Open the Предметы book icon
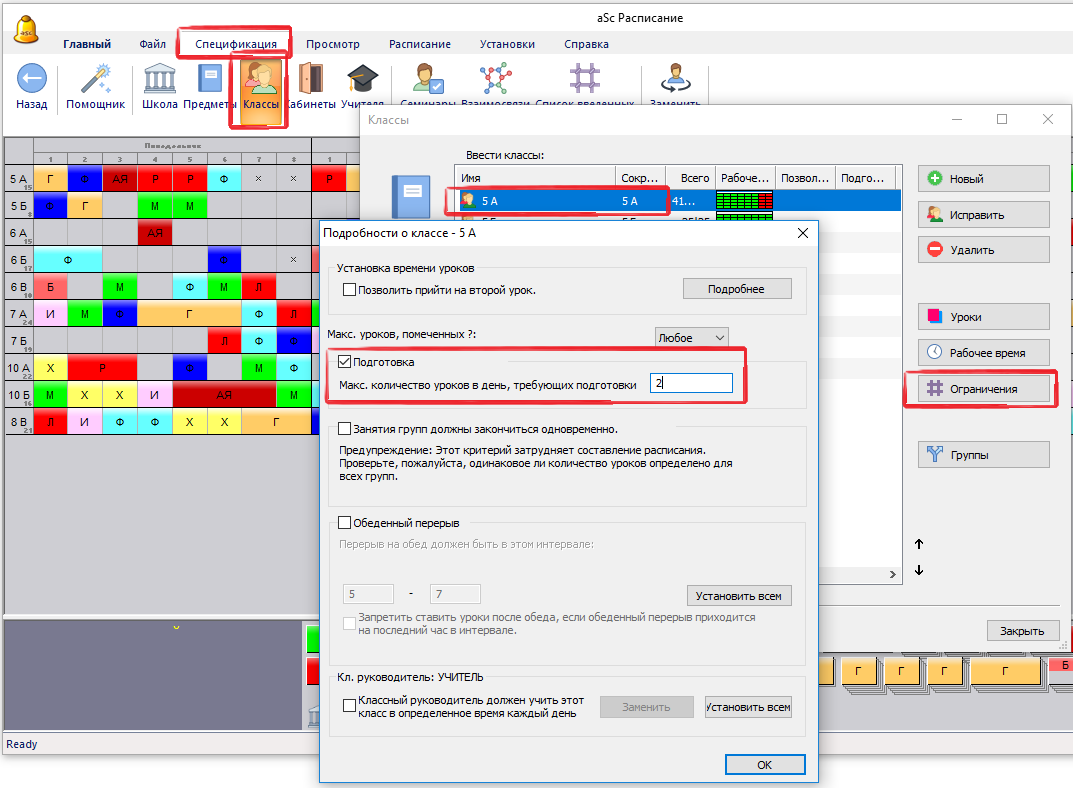 tap(210, 80)
